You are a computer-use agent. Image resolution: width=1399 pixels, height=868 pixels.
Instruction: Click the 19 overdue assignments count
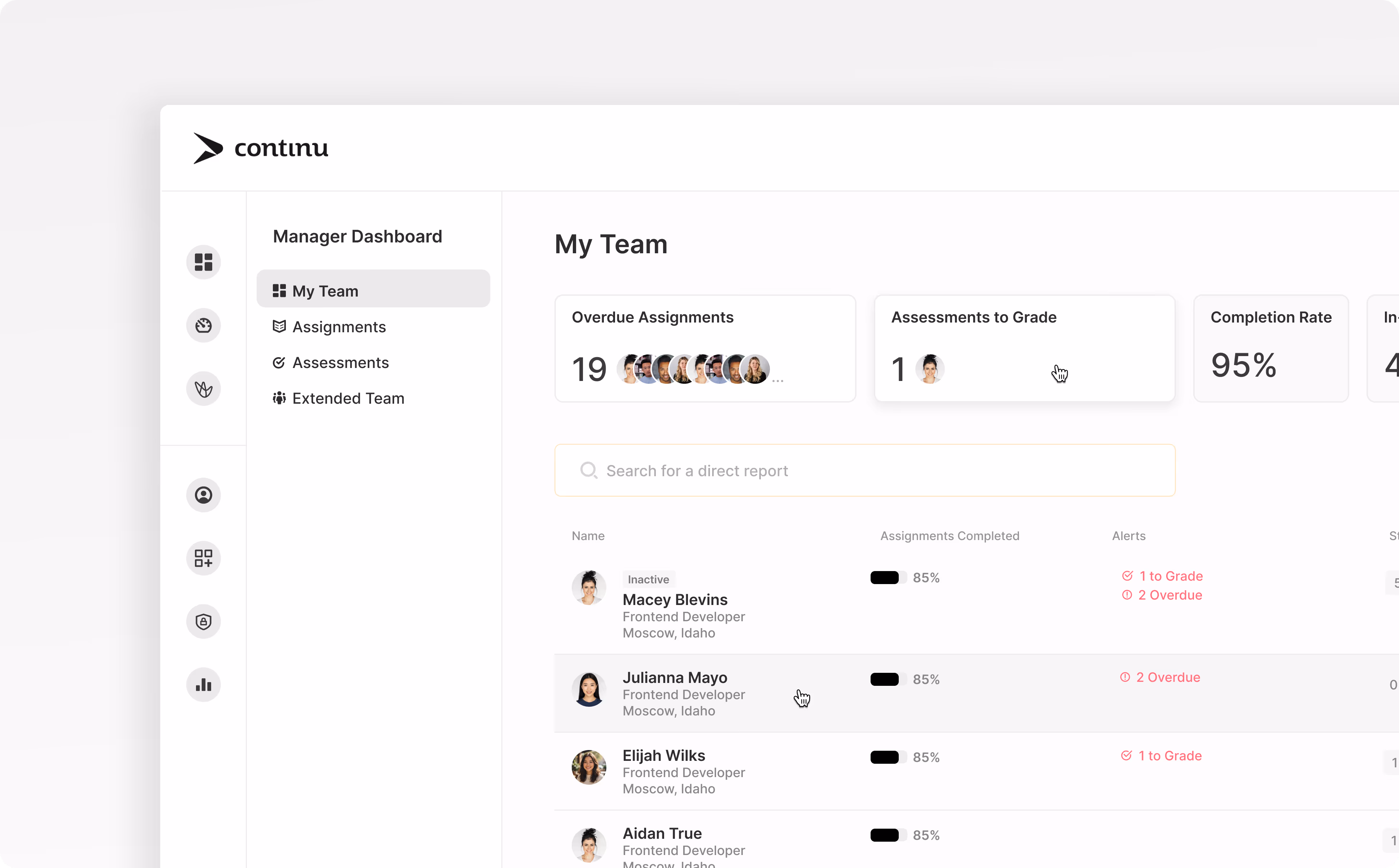(x=589, y=369)
